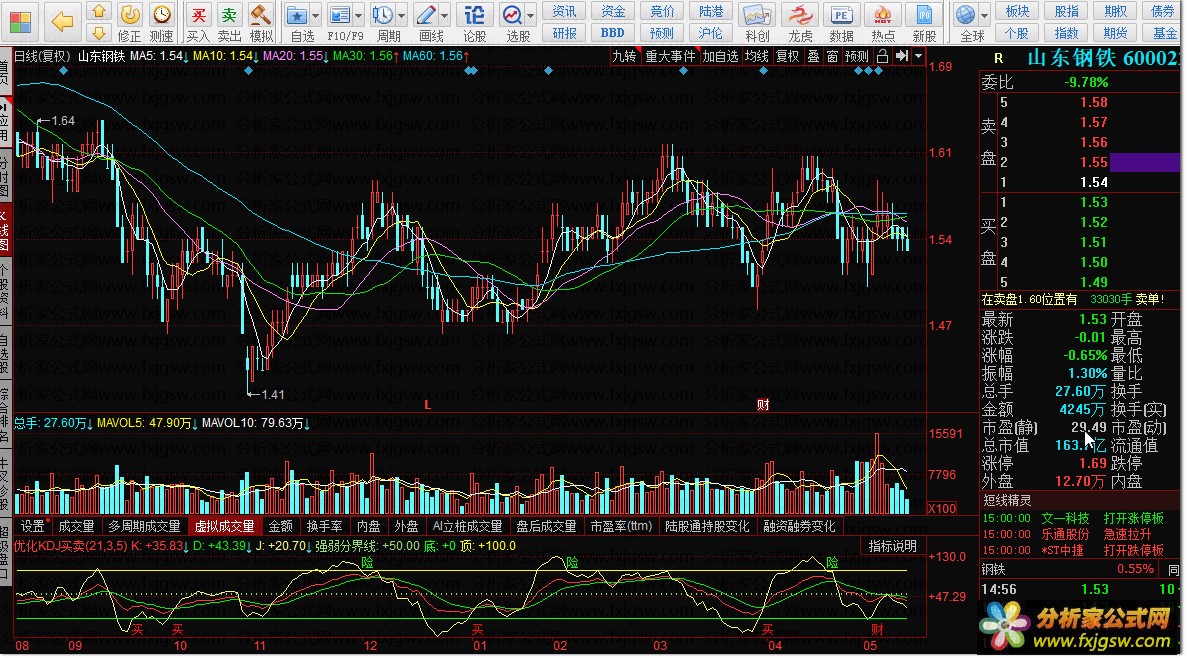This screenshot has height=658, width=1187.
Task: Select the 虚拟成交量 tab
Action: click(225, 526)
